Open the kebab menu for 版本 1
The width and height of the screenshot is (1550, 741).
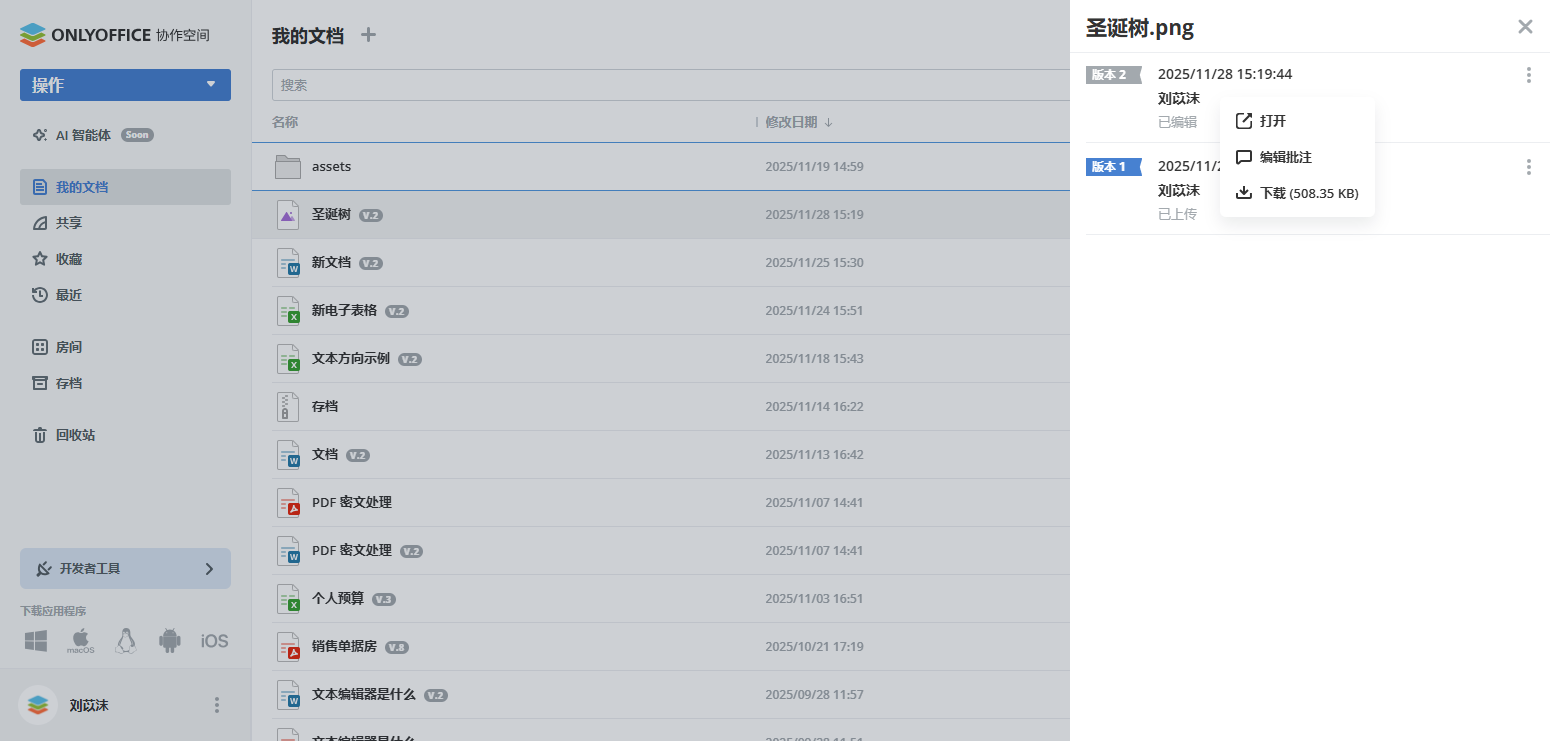1528,167
